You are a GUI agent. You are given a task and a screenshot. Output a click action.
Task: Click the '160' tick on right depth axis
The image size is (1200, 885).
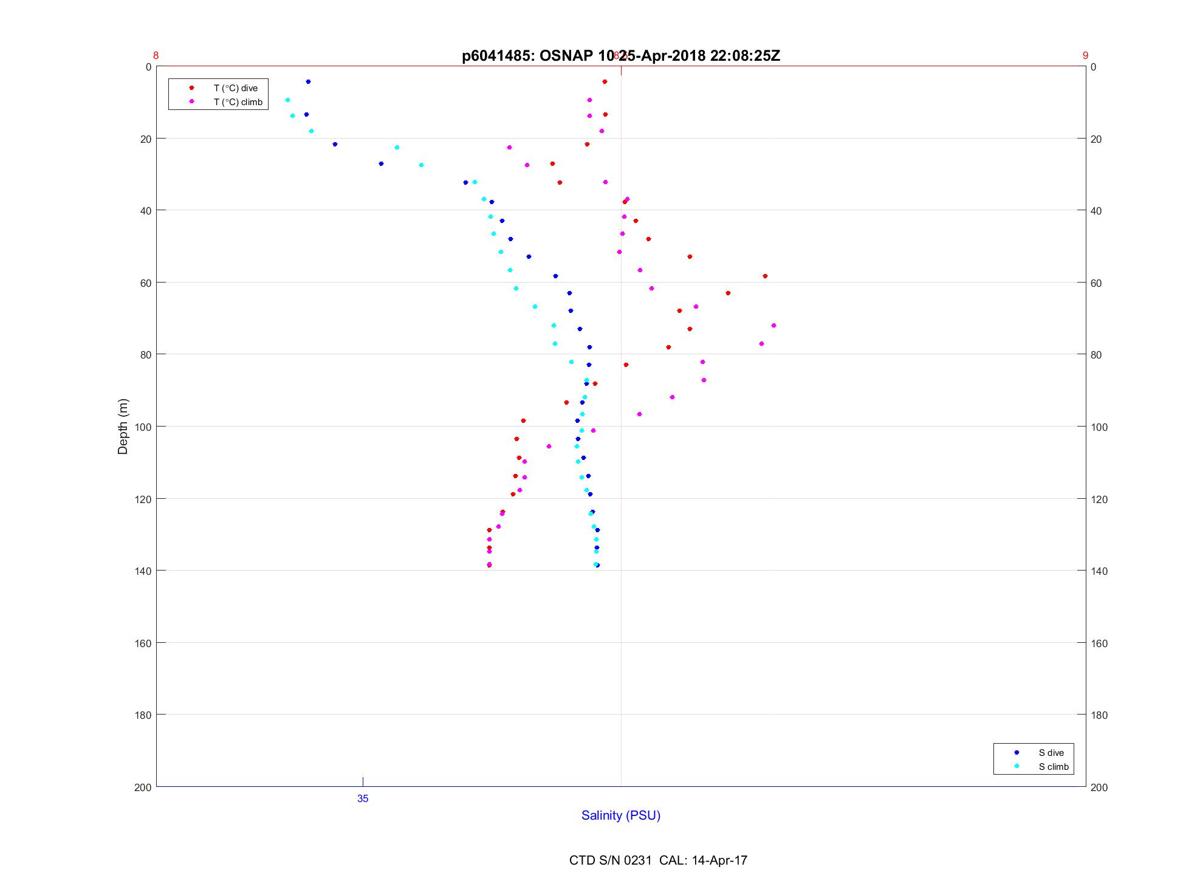coord(1100,643)
